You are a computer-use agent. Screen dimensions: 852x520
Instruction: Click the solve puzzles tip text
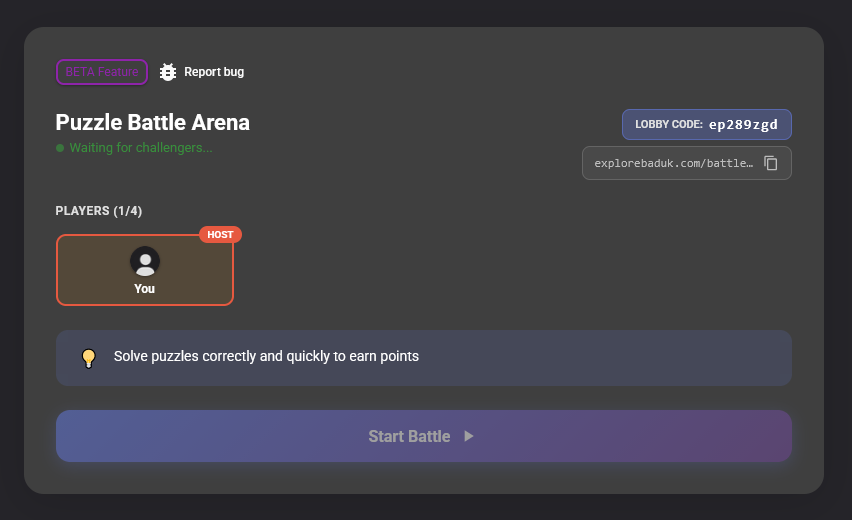click(266, 356)
